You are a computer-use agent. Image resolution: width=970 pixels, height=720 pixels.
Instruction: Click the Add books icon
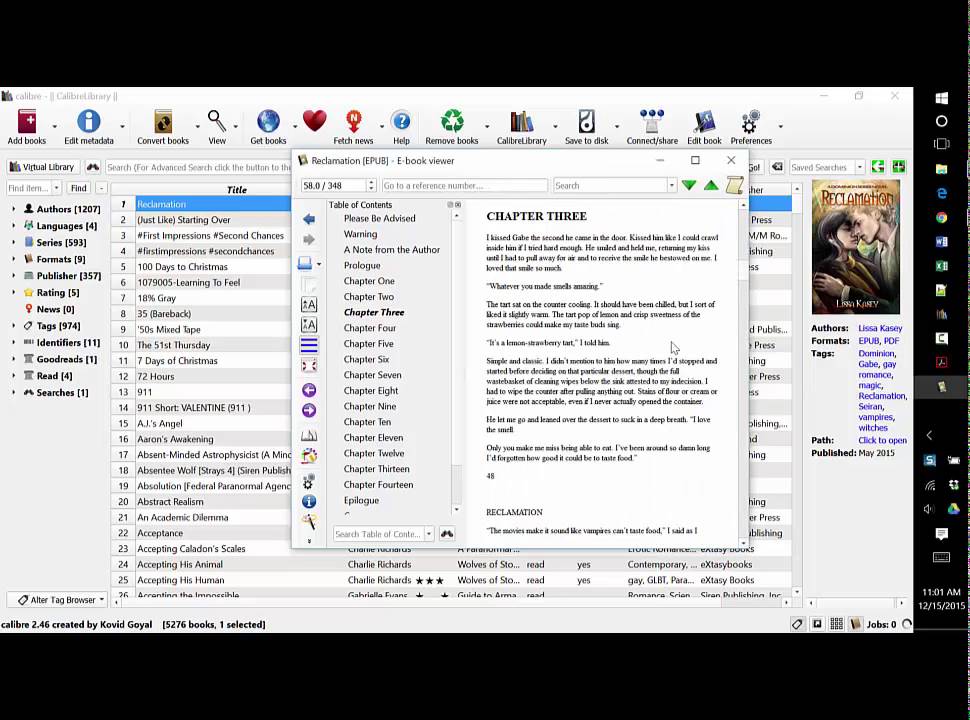click(27, 121)
